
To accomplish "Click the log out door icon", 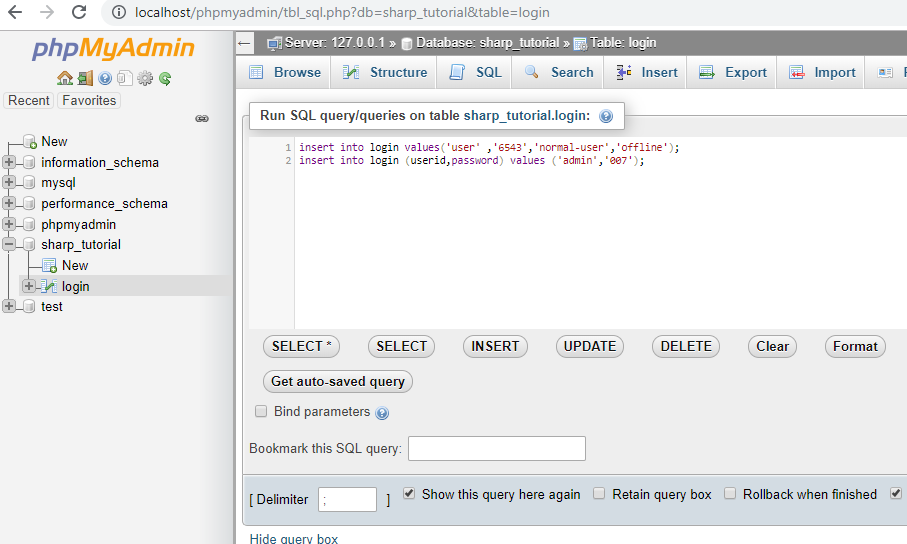I will point(85,78).
